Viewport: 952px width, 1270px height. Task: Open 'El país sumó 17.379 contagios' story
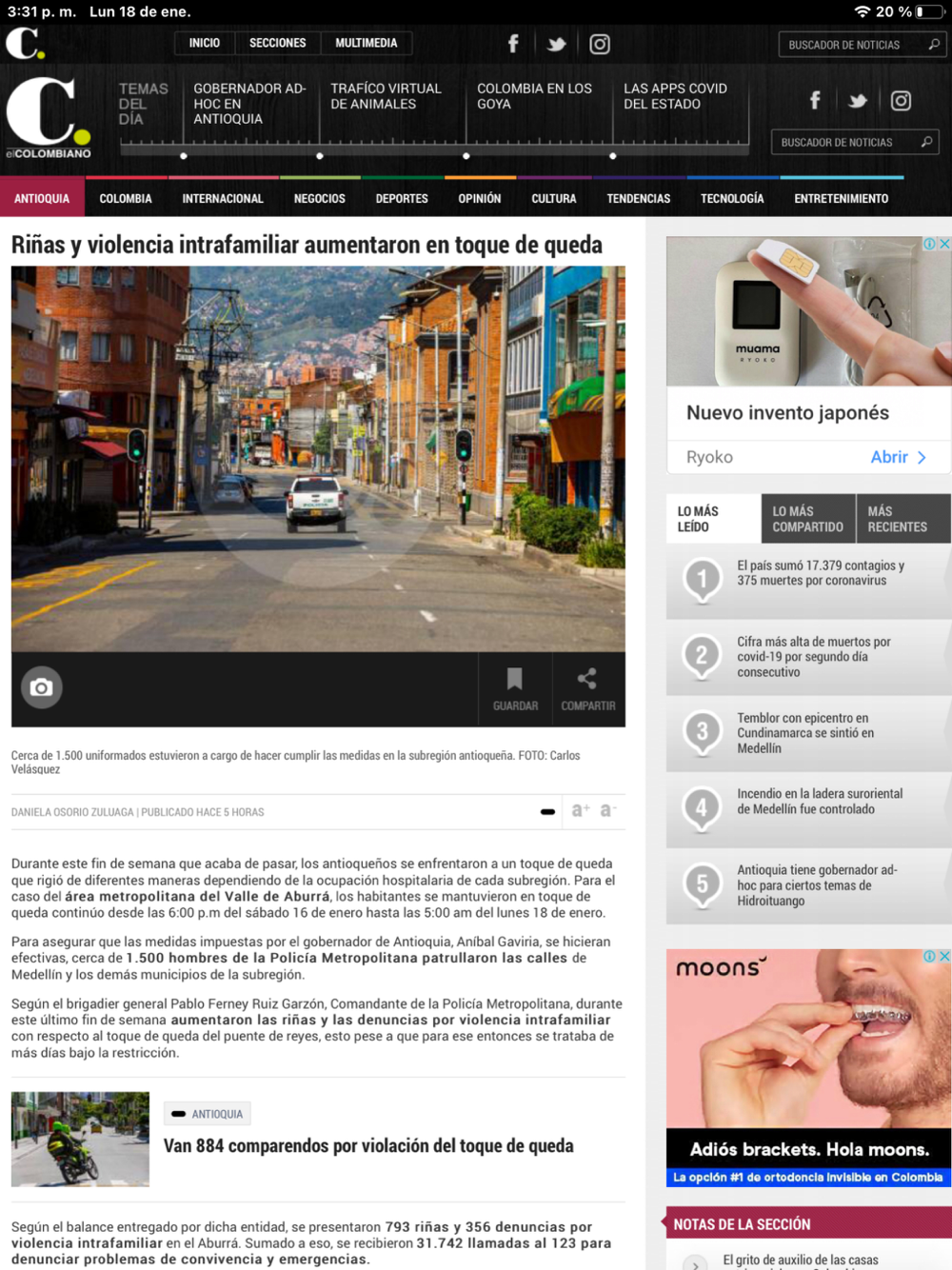click(821, 572)
